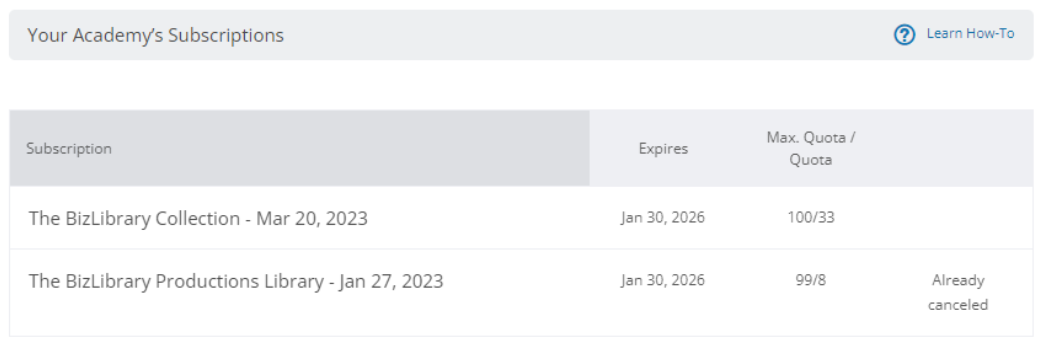Select the 100/33 quota value

tap(811, 217)
